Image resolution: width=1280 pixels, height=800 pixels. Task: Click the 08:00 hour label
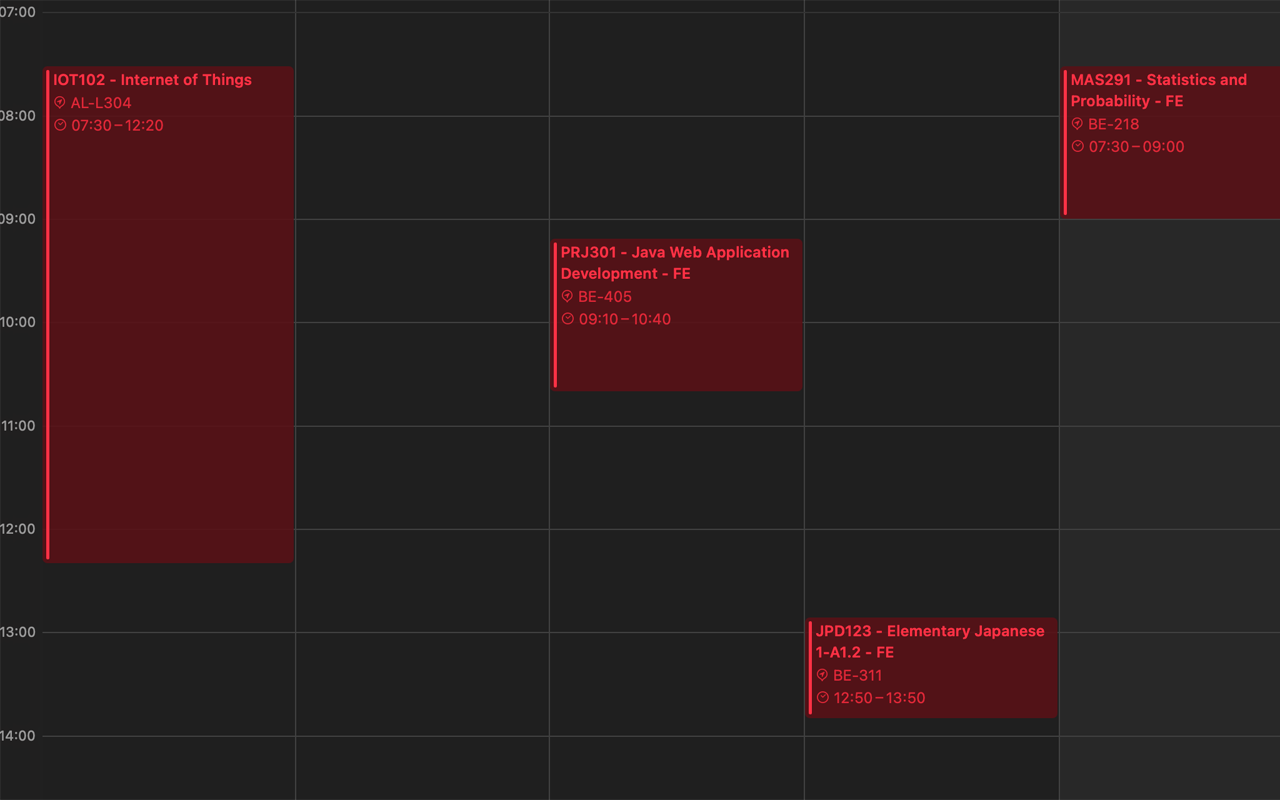click(x=18, y=116)
